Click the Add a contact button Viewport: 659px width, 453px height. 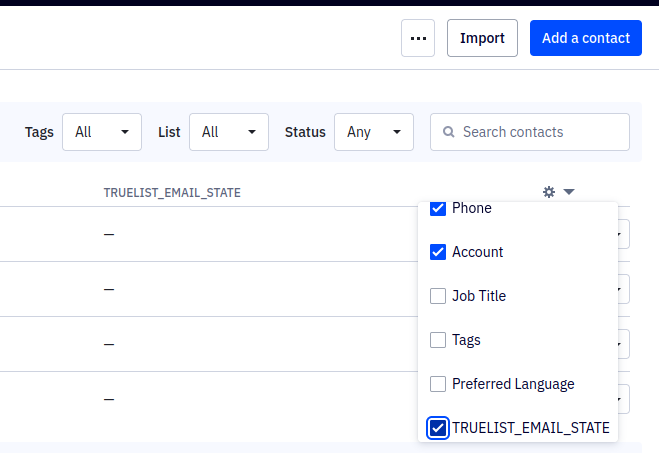click(585, 38)
